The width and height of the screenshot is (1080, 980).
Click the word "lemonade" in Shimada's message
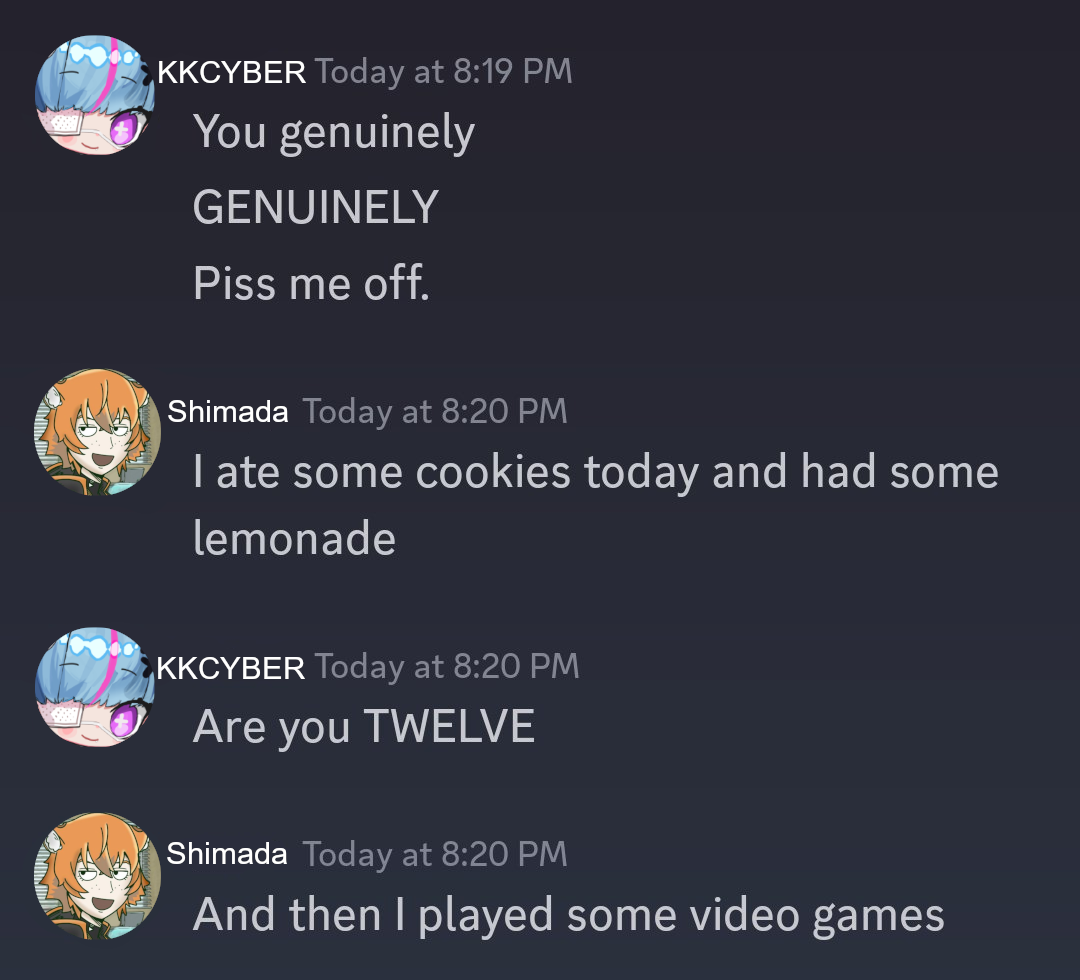(295, 538)
